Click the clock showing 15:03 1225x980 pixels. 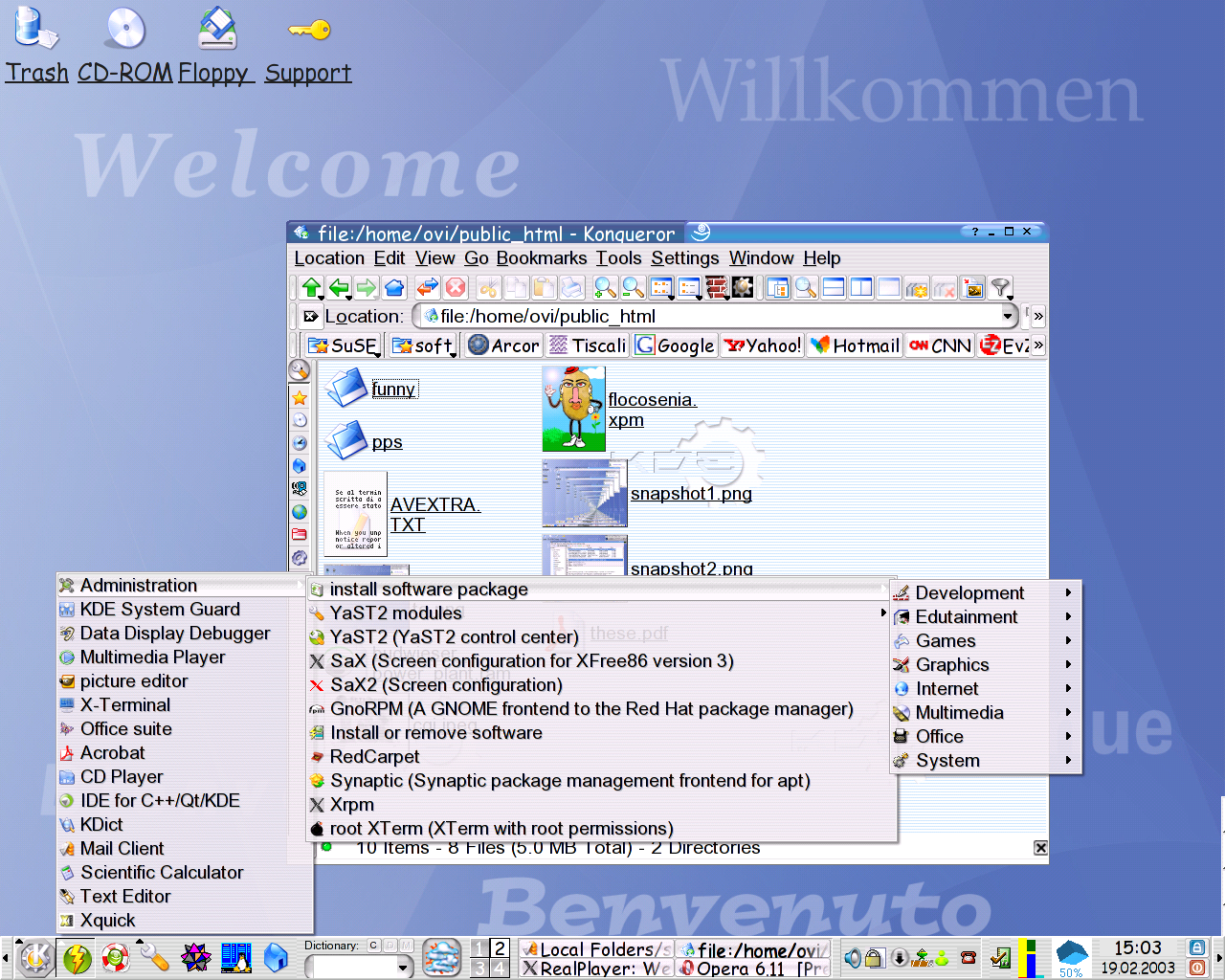coord(1137,947)
